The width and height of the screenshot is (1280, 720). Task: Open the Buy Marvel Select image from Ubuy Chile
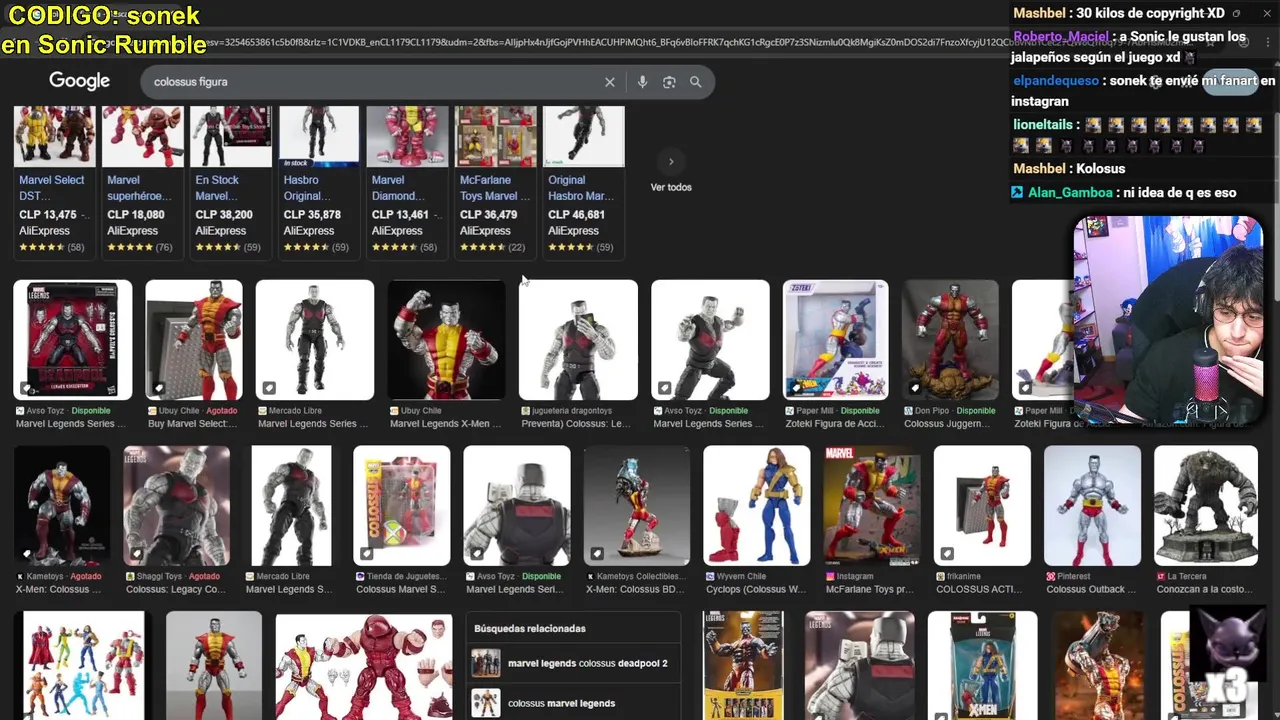pos(194,340)
